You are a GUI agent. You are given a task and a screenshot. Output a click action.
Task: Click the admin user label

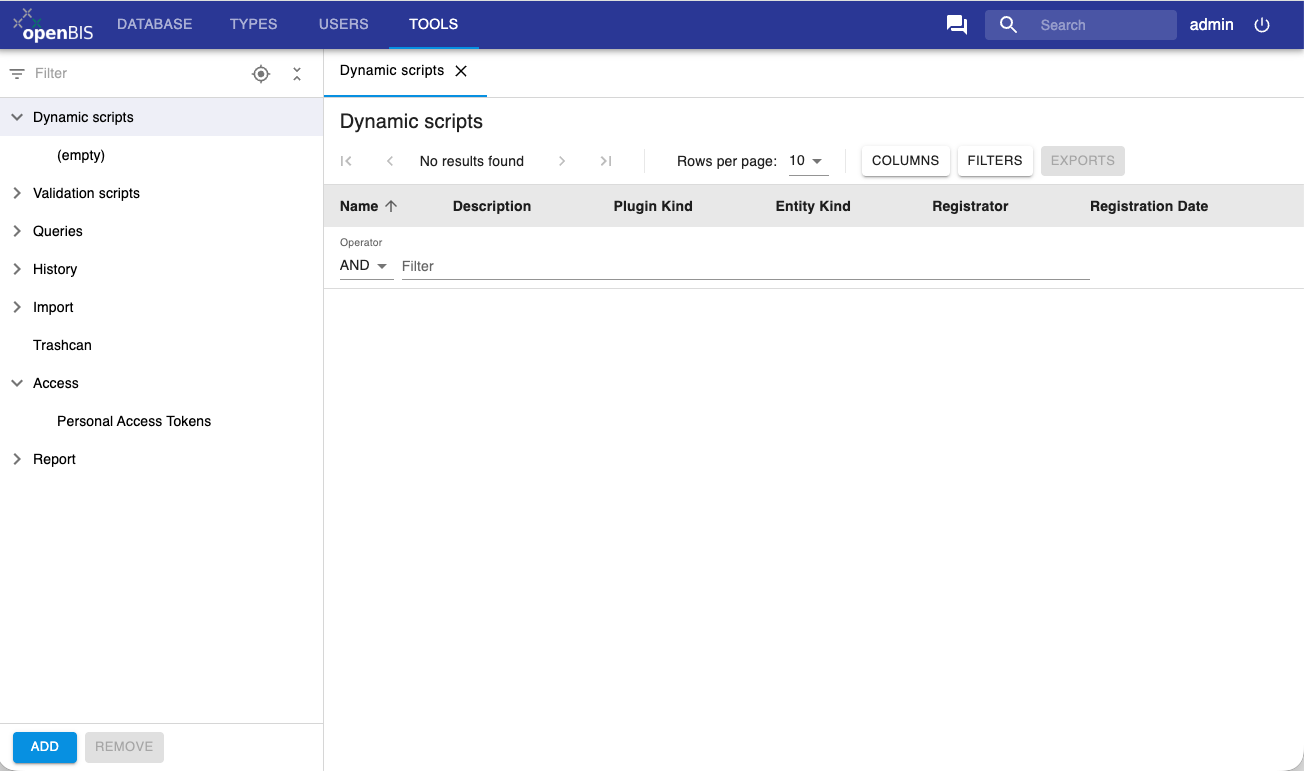coord(1211,25)
